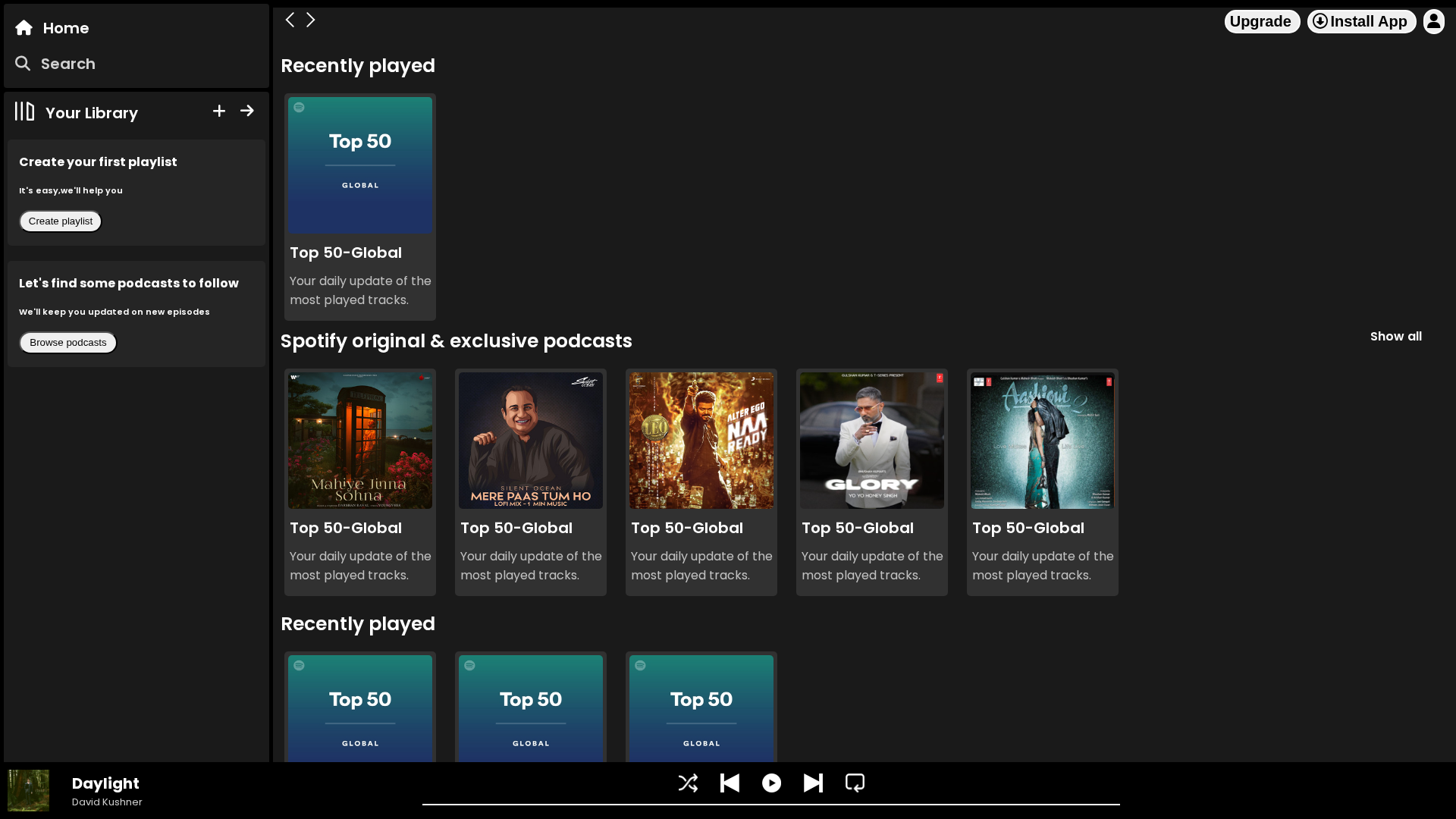Click the Install App button
This screenshot has height=819, width=1456.
click(1361, 21)
